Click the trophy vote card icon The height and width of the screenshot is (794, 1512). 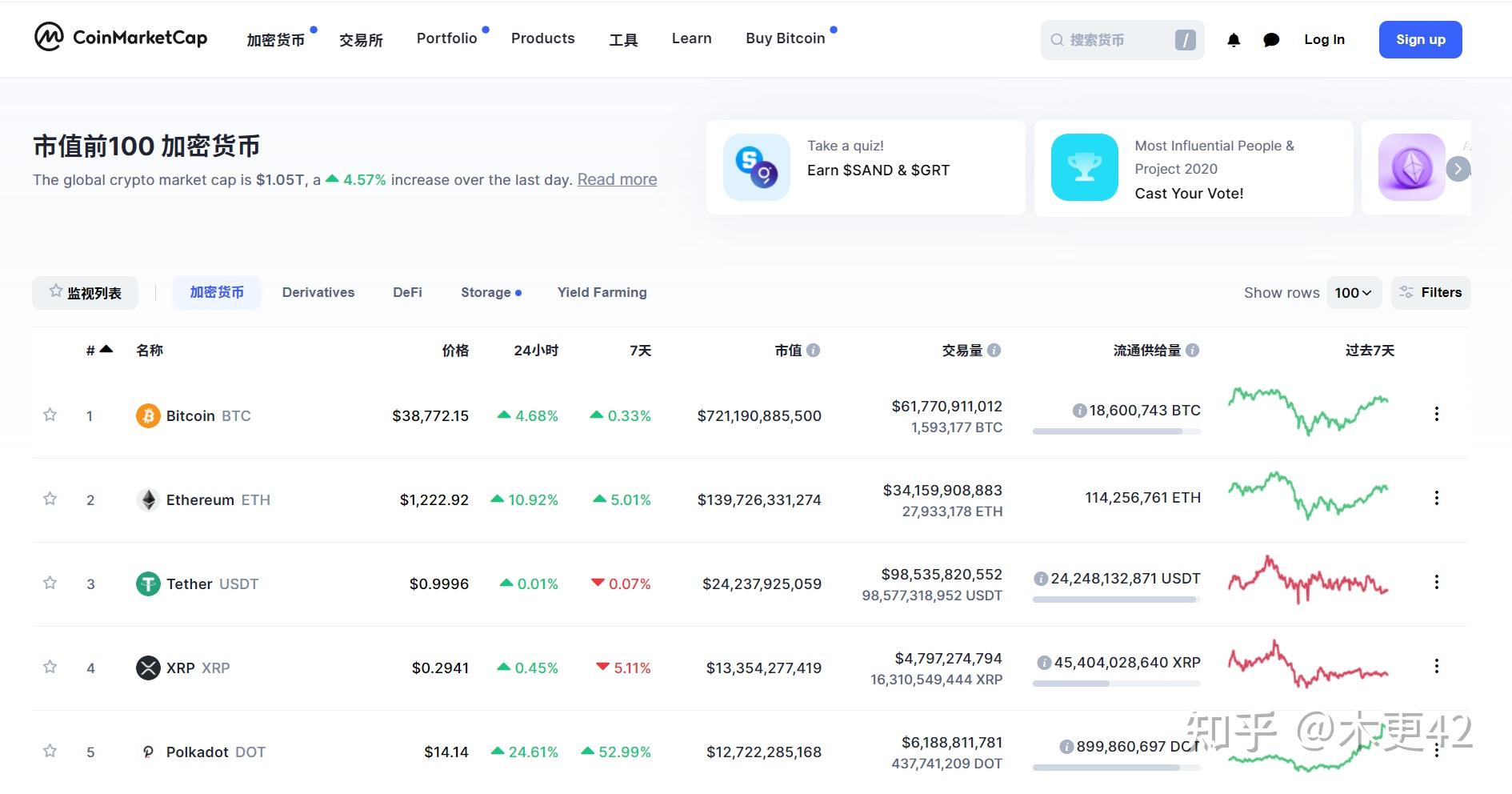coord(1085,167)
